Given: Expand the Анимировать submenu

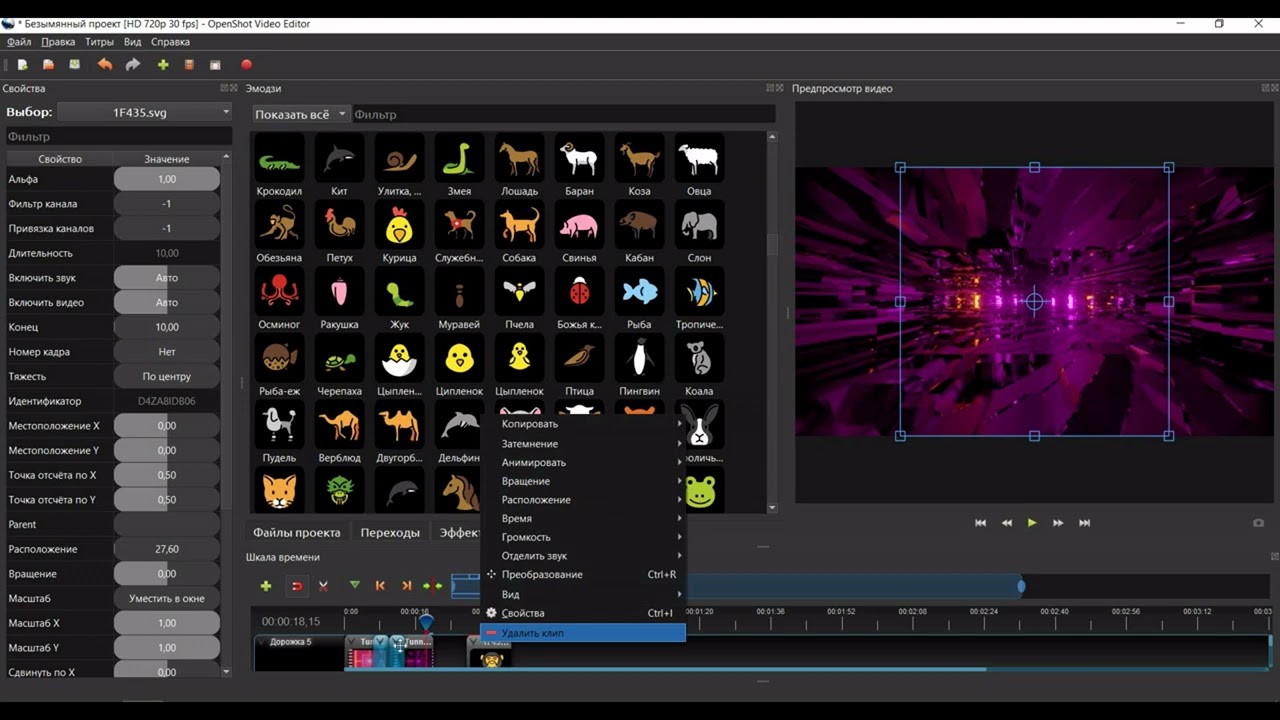Looking at the screenshot, I should (583, 462).
